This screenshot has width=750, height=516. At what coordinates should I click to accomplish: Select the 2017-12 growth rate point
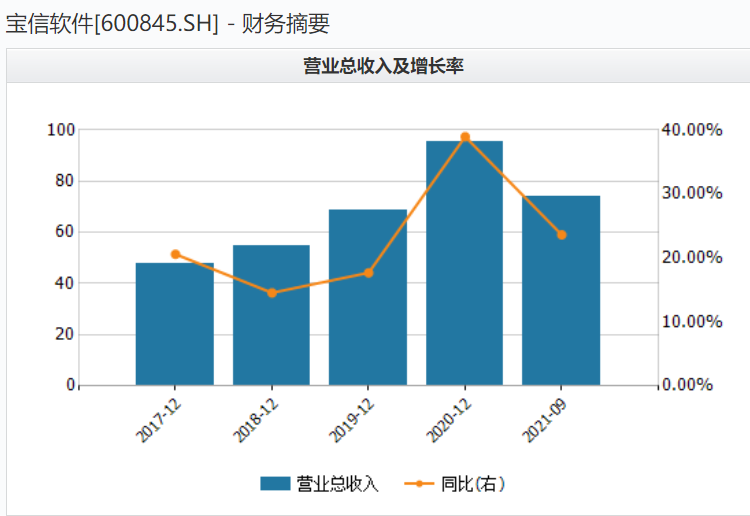[x=176, y=254]
